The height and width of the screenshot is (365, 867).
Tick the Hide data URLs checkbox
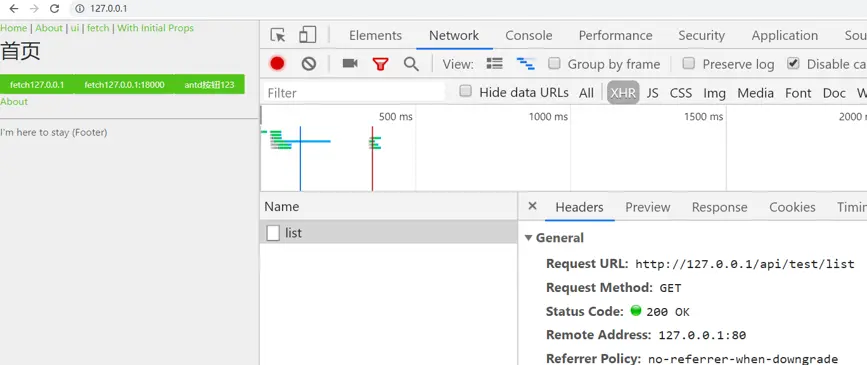point(466,91)
